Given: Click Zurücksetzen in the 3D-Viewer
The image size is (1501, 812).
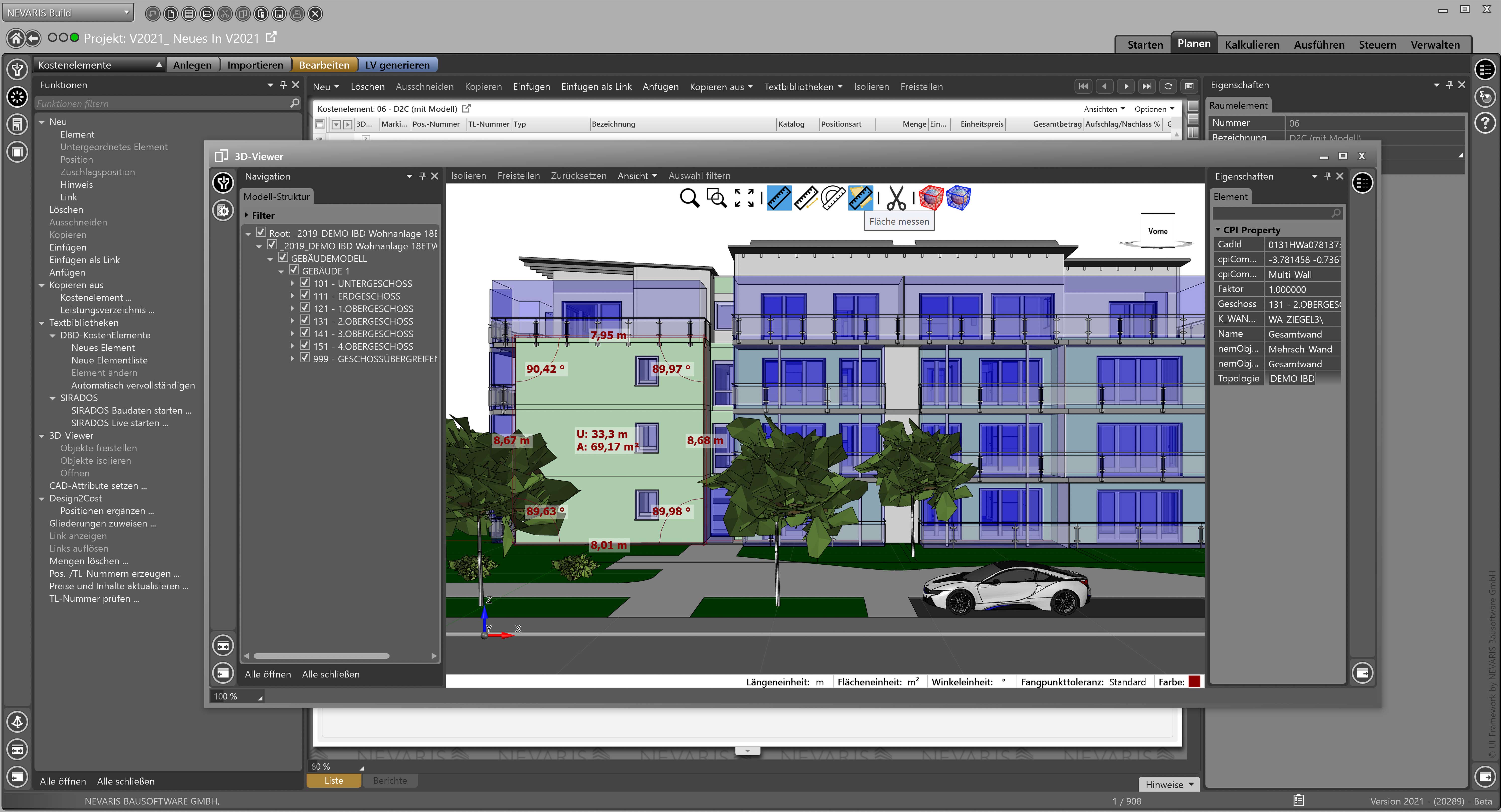Looking at the screenshot, I should [578, 175].
